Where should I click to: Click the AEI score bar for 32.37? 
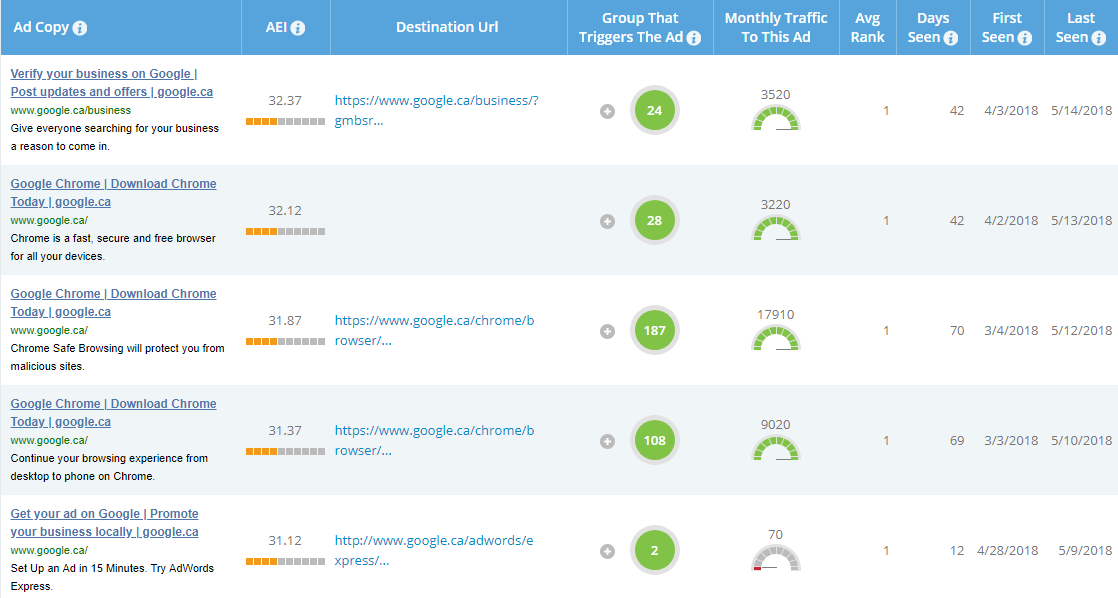[285, 122]
